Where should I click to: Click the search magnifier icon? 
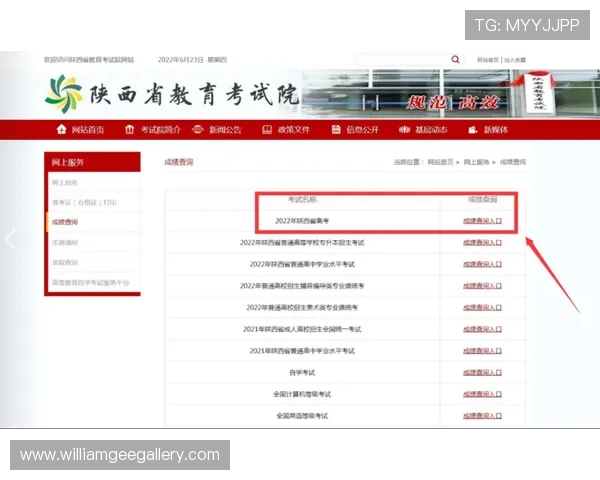pyautogui.click(x=455, y=59)
